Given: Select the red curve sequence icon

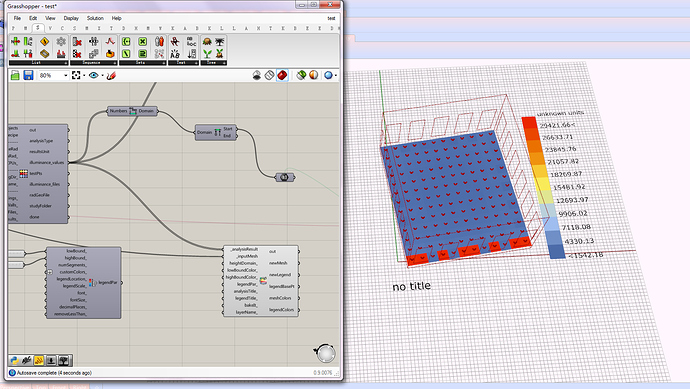Looking at the screenshot, I should pyautogui.click(x=110, y=41).
